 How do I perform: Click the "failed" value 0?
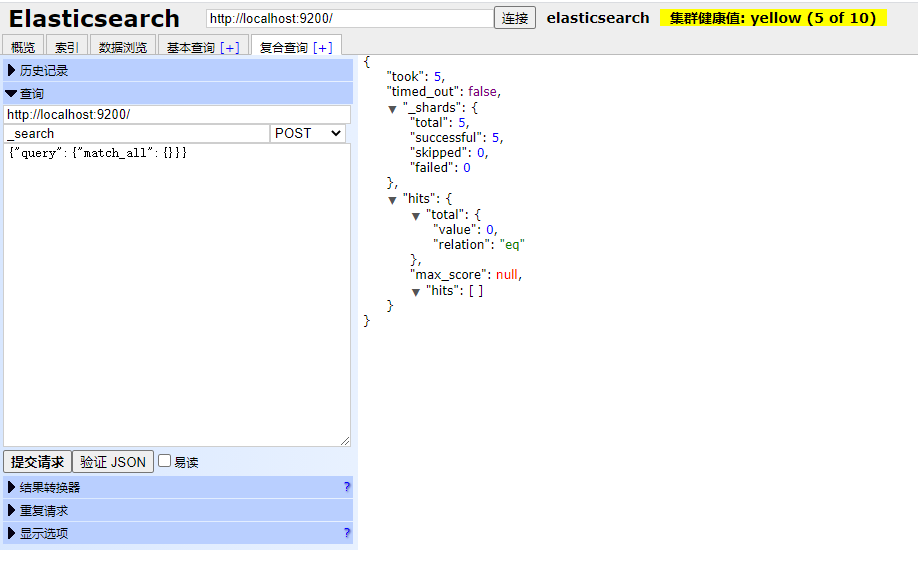coord(467,168)
